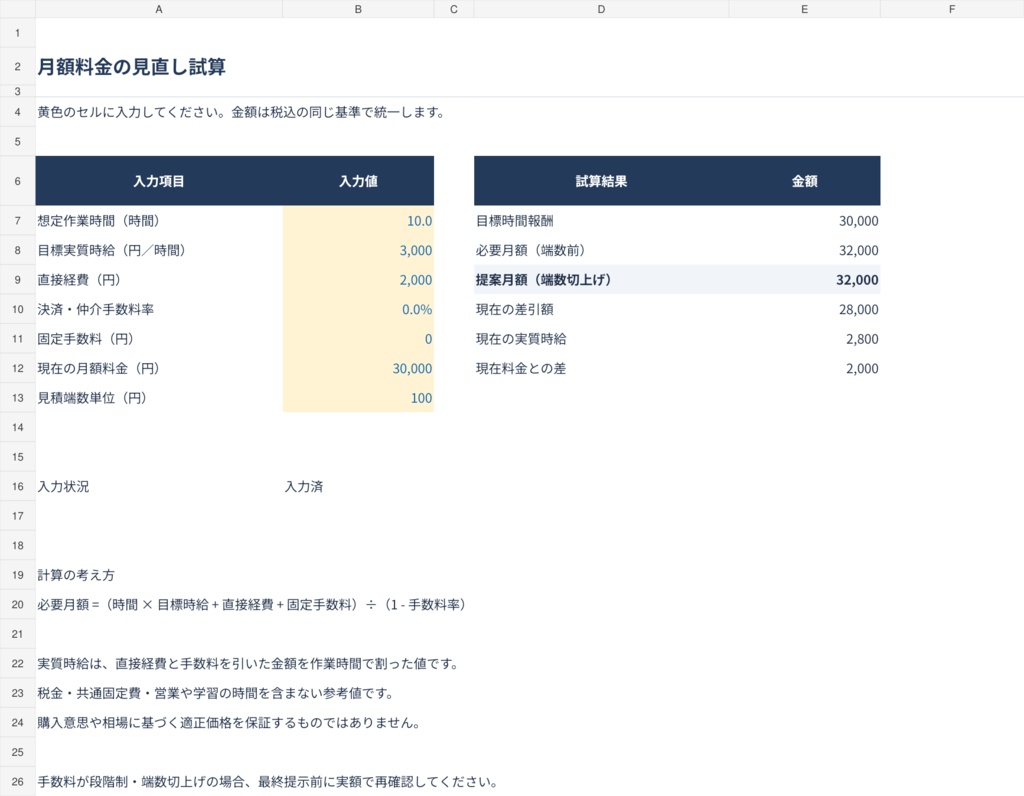
Task: Click the 入力済 status cell
Action: point(304,486)
